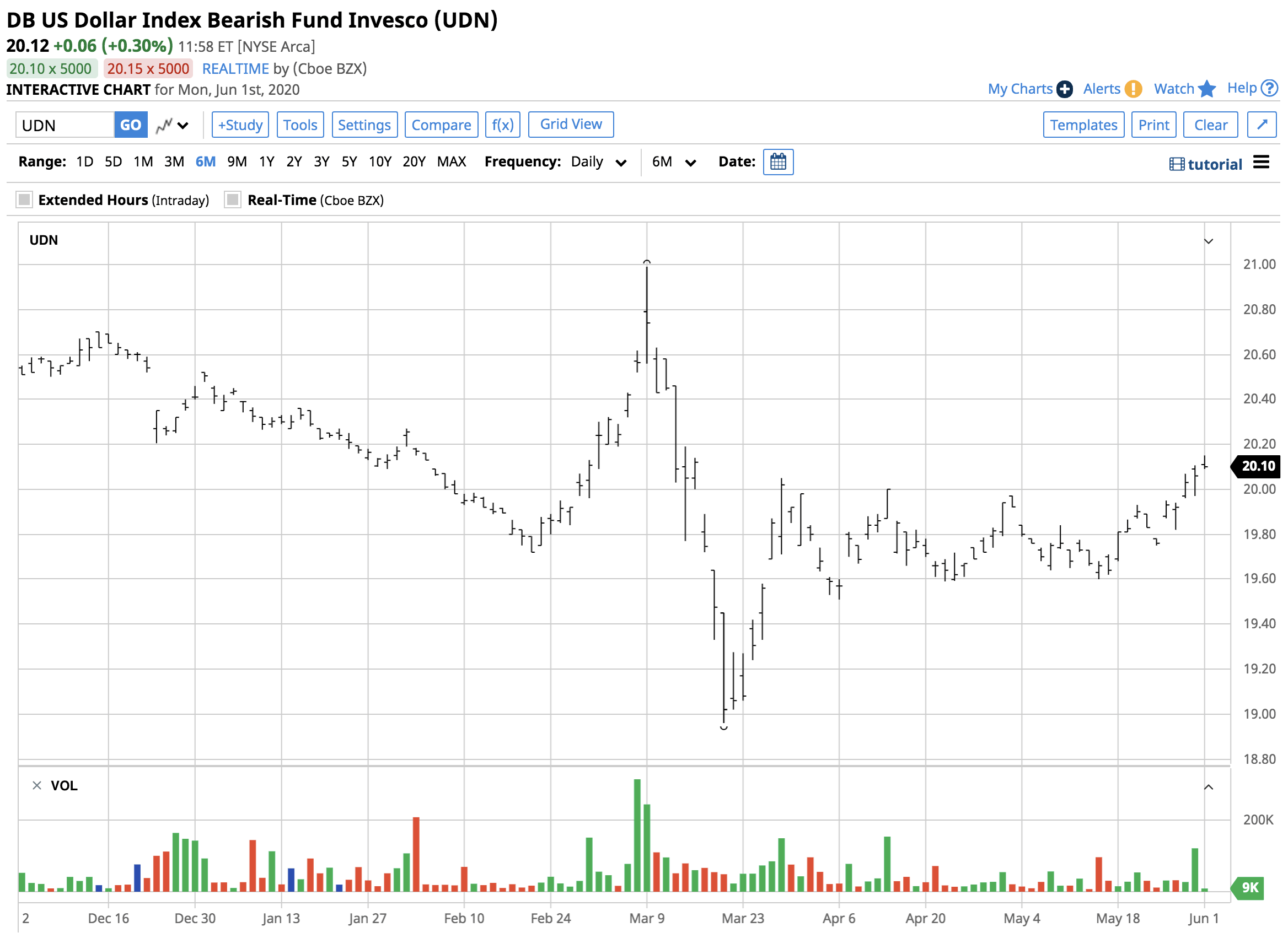Click the VOL study label
The width and height of the screenshot is (1288, 938).
(63, 786)
